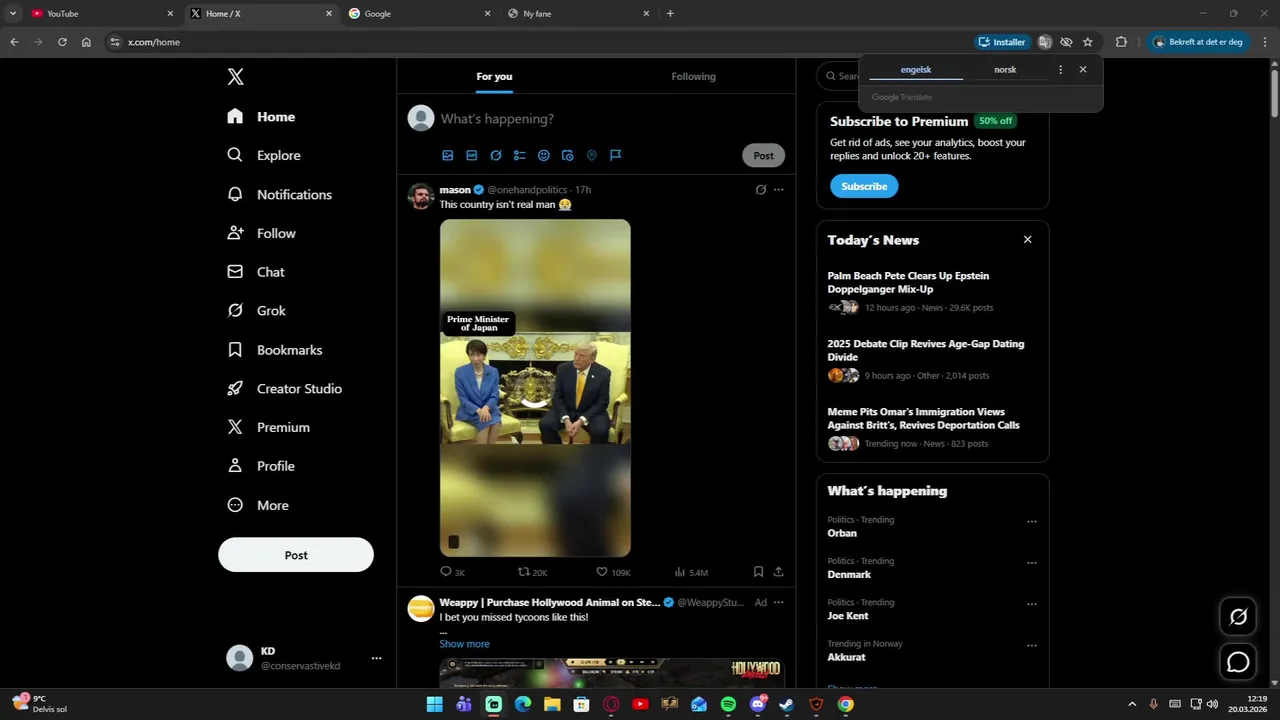Close the Google Translate popup
Screen dimensions: 1280x720
pyautogui.click(x=1083, y=70)
